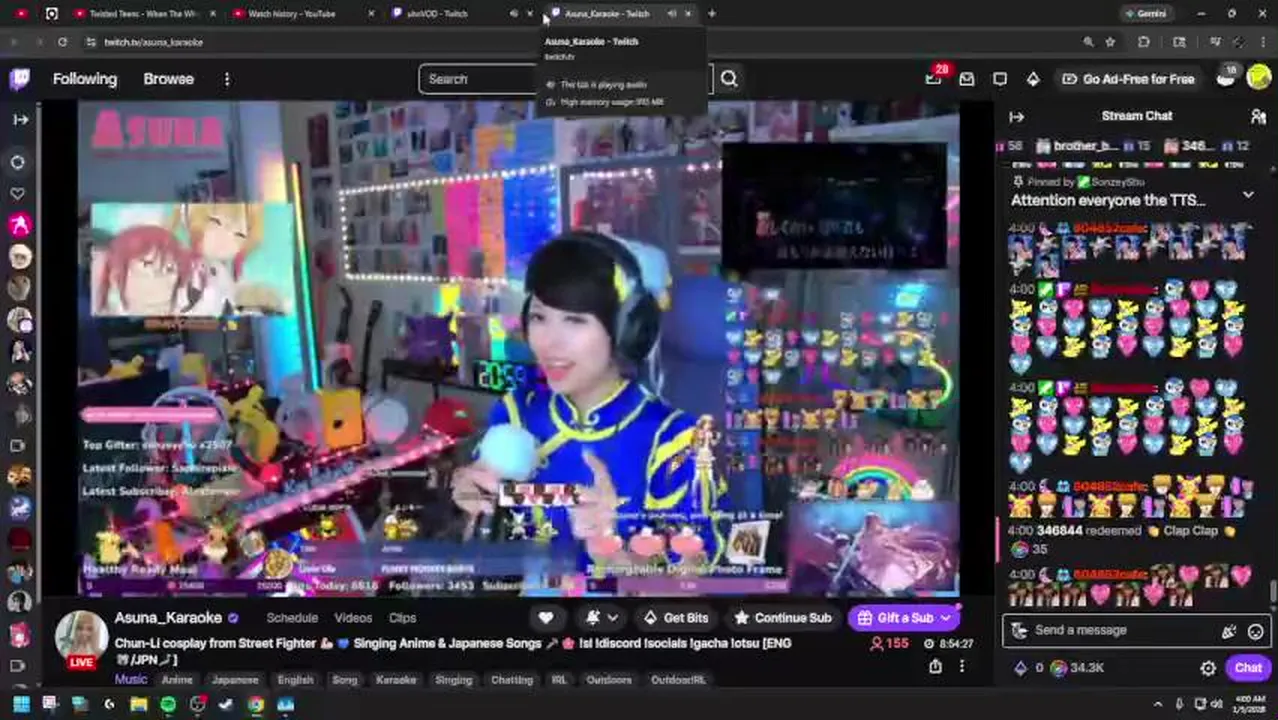Collapse the Stream Chat panel

point(1016,117)
